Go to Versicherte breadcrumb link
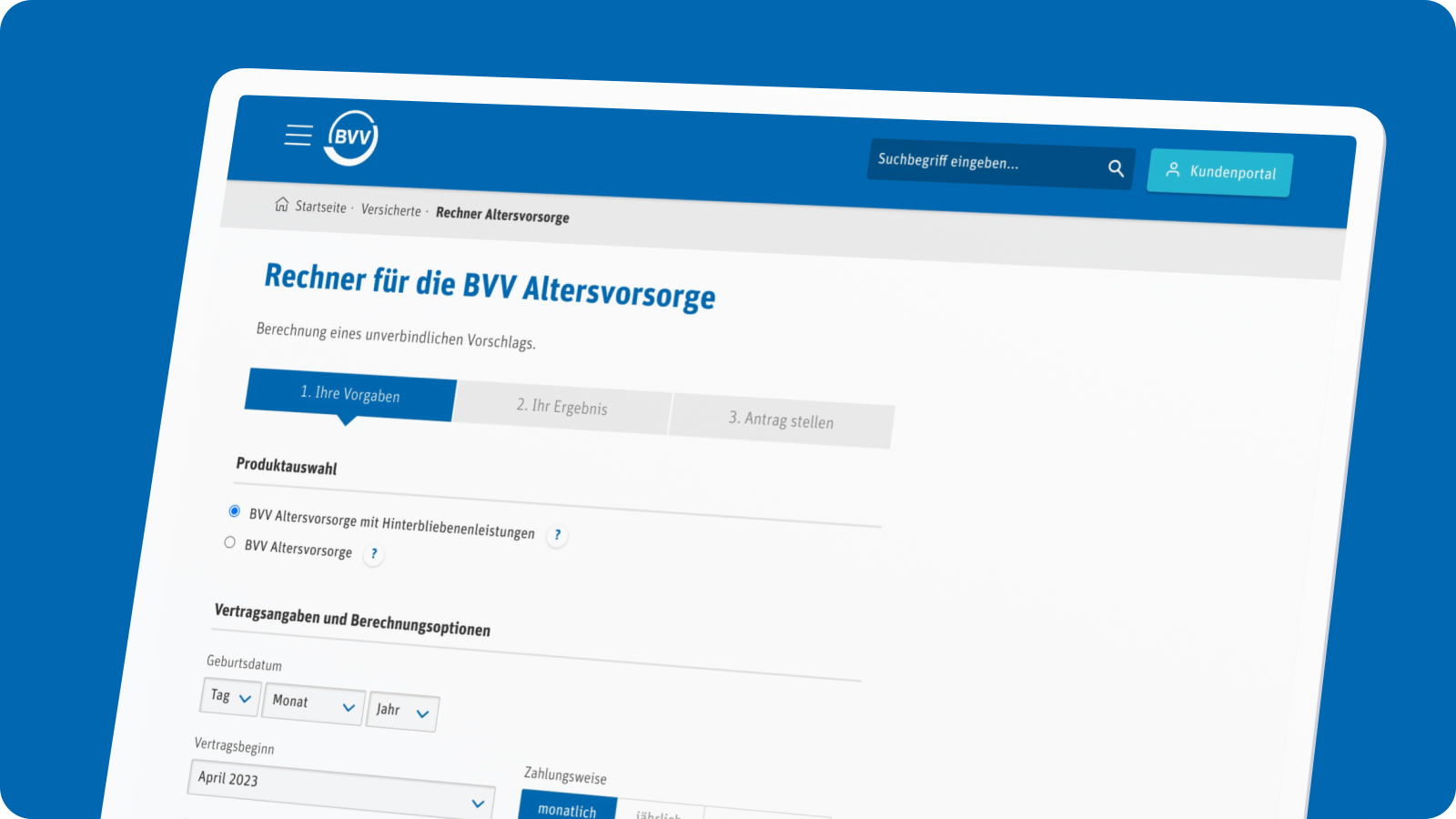Screen dimensions: 1456x819 tap(391, 210)
